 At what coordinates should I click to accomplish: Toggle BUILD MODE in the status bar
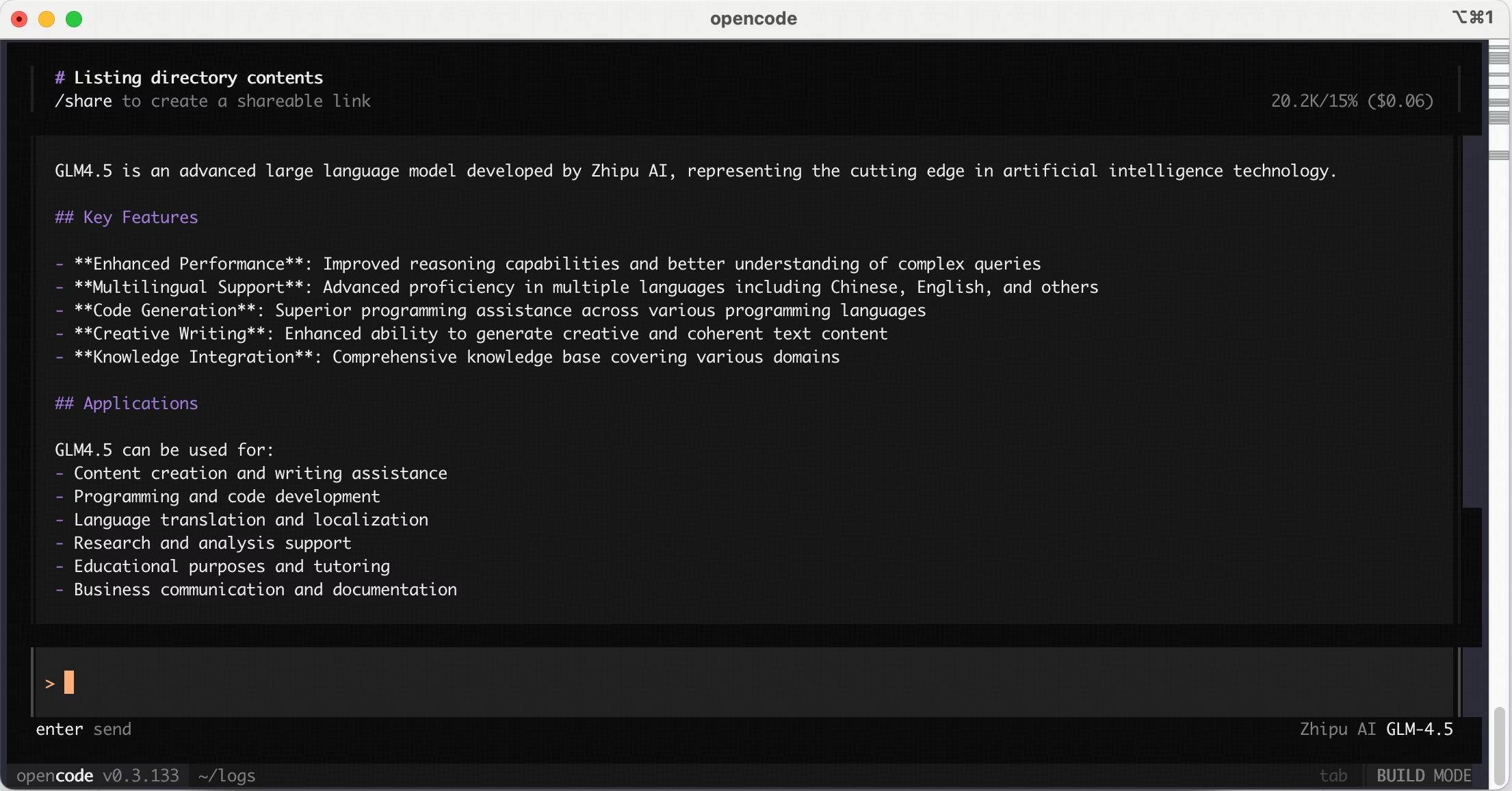pos(1423,775)
